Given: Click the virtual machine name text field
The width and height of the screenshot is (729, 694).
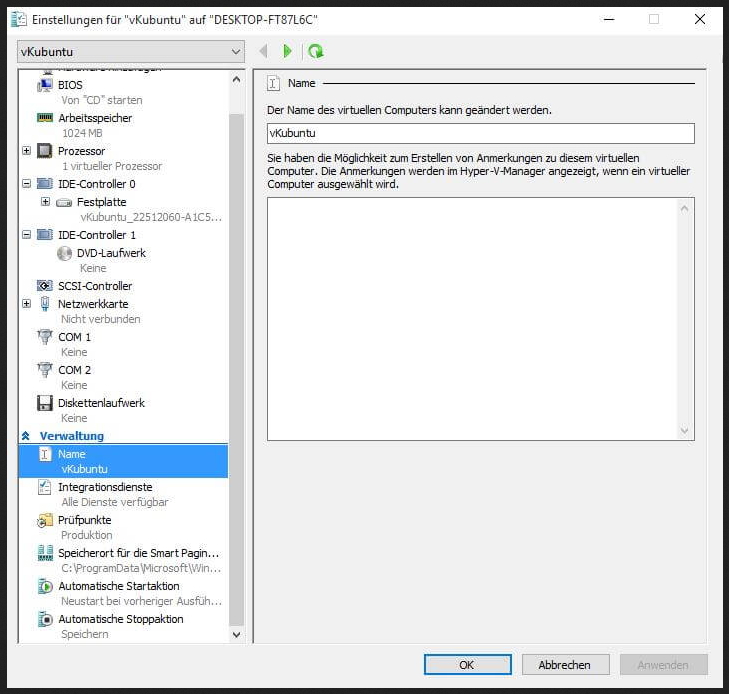Looking at the screenshot, I should [481, 133].
